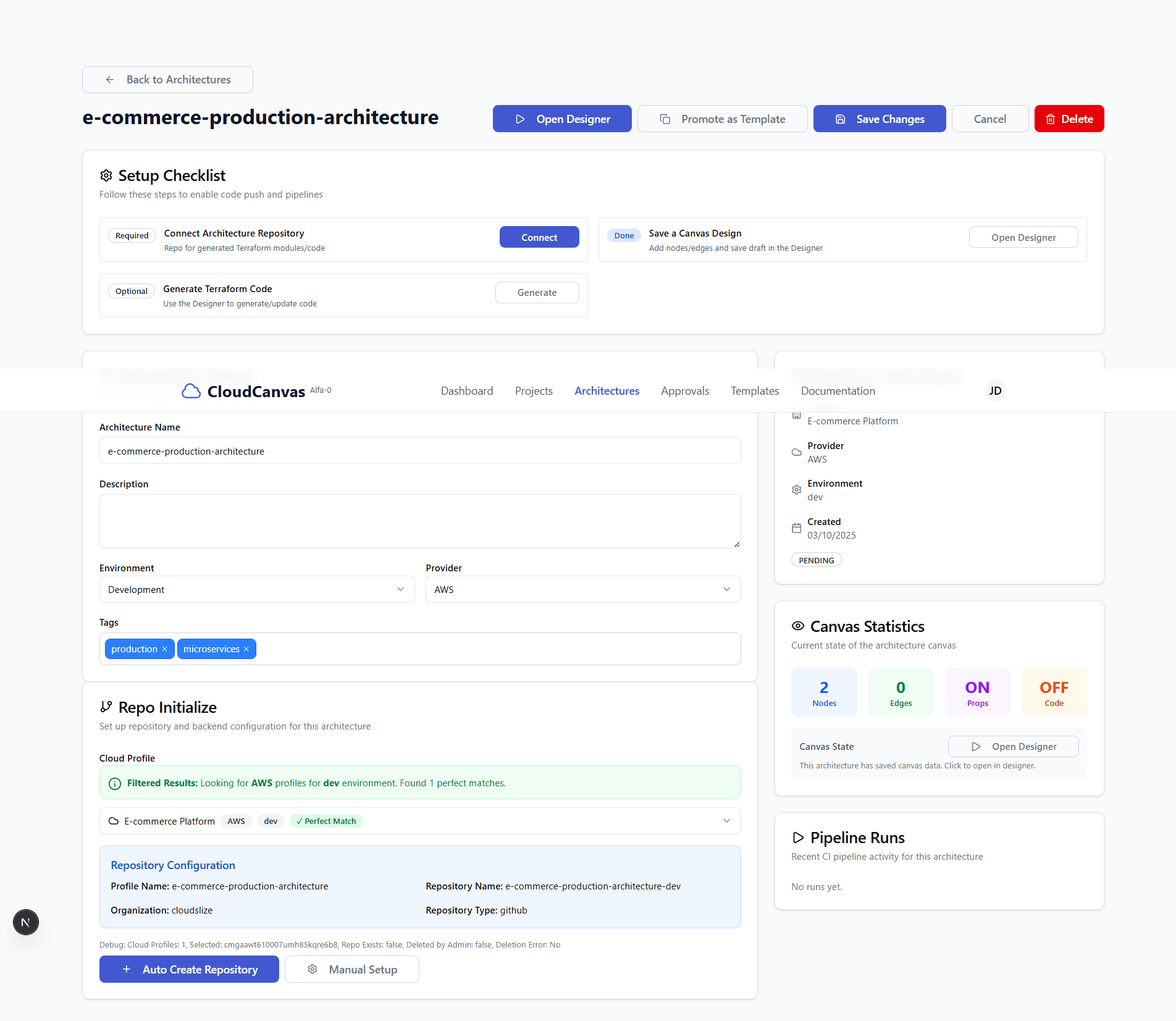The width and height of the screenshot is (1176, 1021).
Task: Click the cloud icon beside Provider AWS
Action: click(796, 452)
